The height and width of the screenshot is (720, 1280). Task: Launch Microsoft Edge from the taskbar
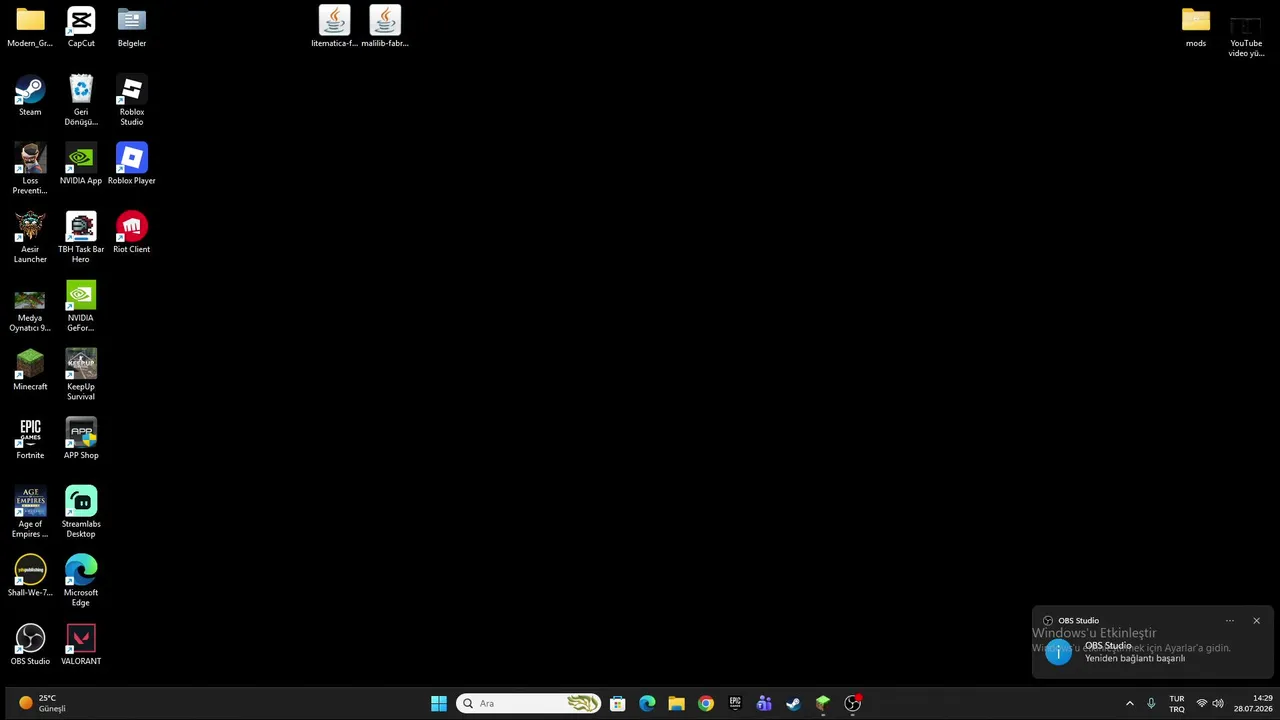click(647, 703)
